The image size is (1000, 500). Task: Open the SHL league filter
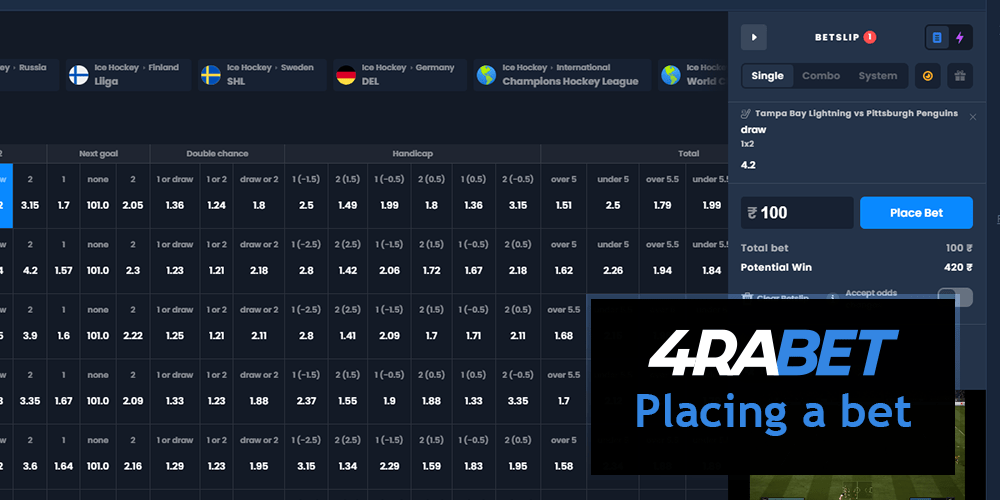click(x=262, y=75)
